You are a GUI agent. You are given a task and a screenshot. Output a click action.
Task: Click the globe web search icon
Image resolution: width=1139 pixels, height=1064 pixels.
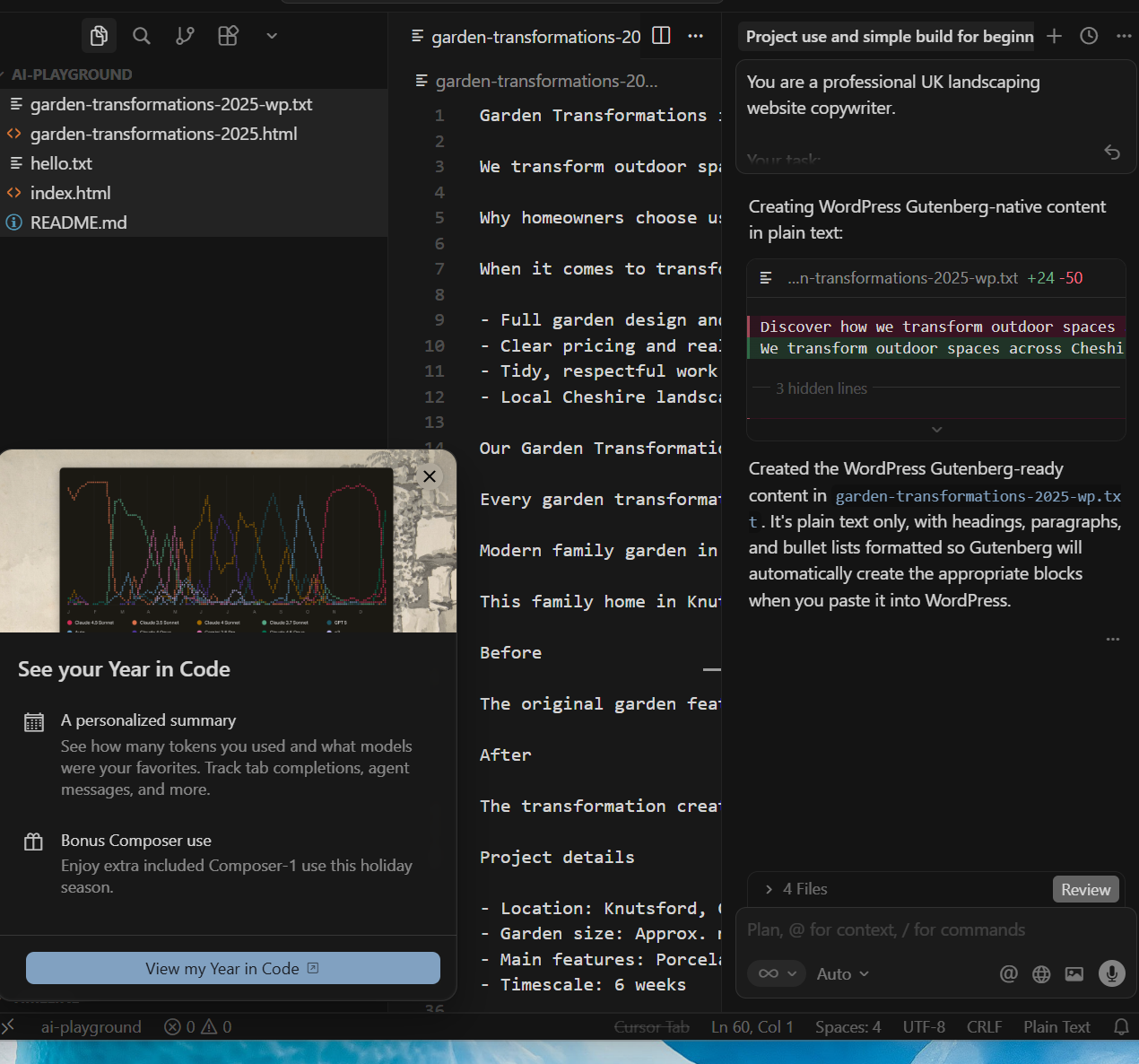pyautogui.click(x=1041, y=974)
